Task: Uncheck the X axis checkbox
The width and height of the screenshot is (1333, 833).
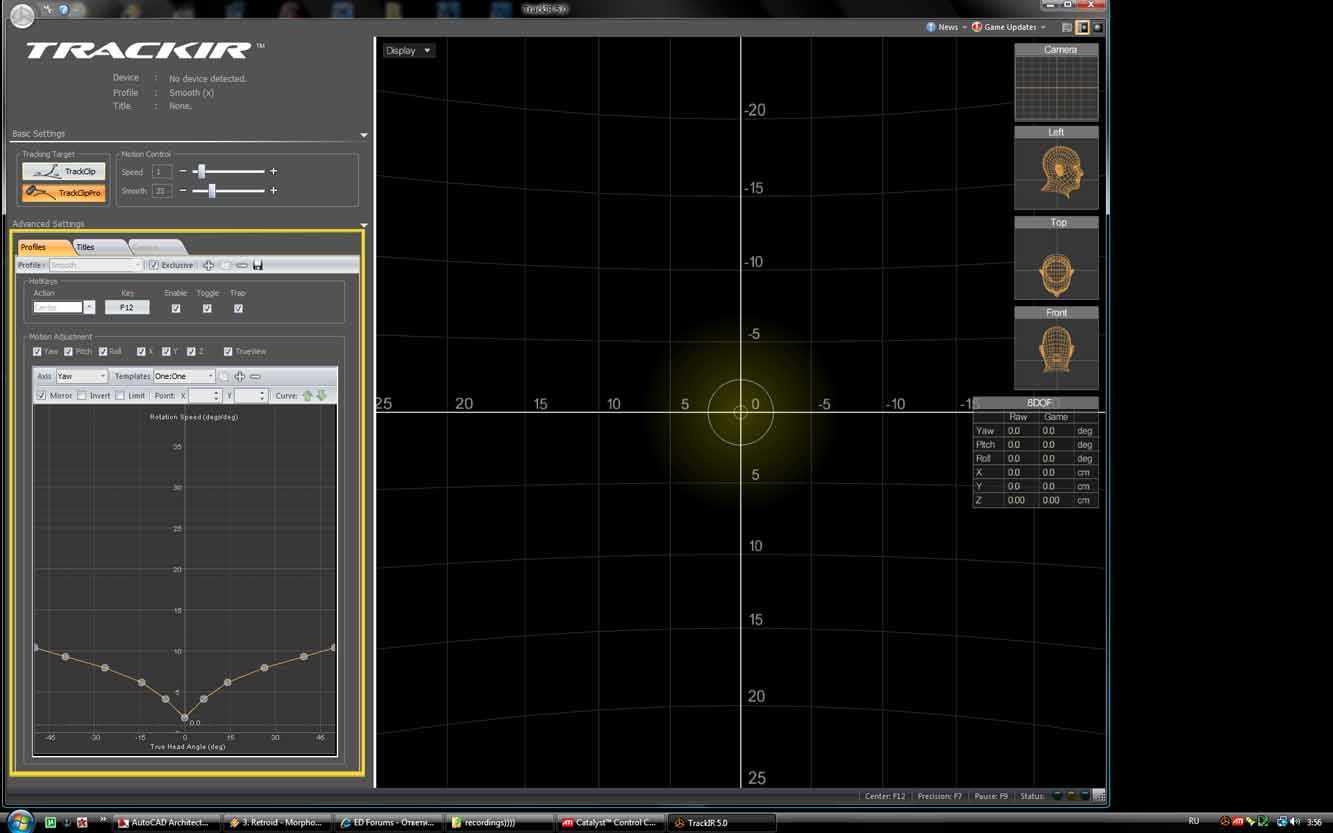Action: pos(141,352)
